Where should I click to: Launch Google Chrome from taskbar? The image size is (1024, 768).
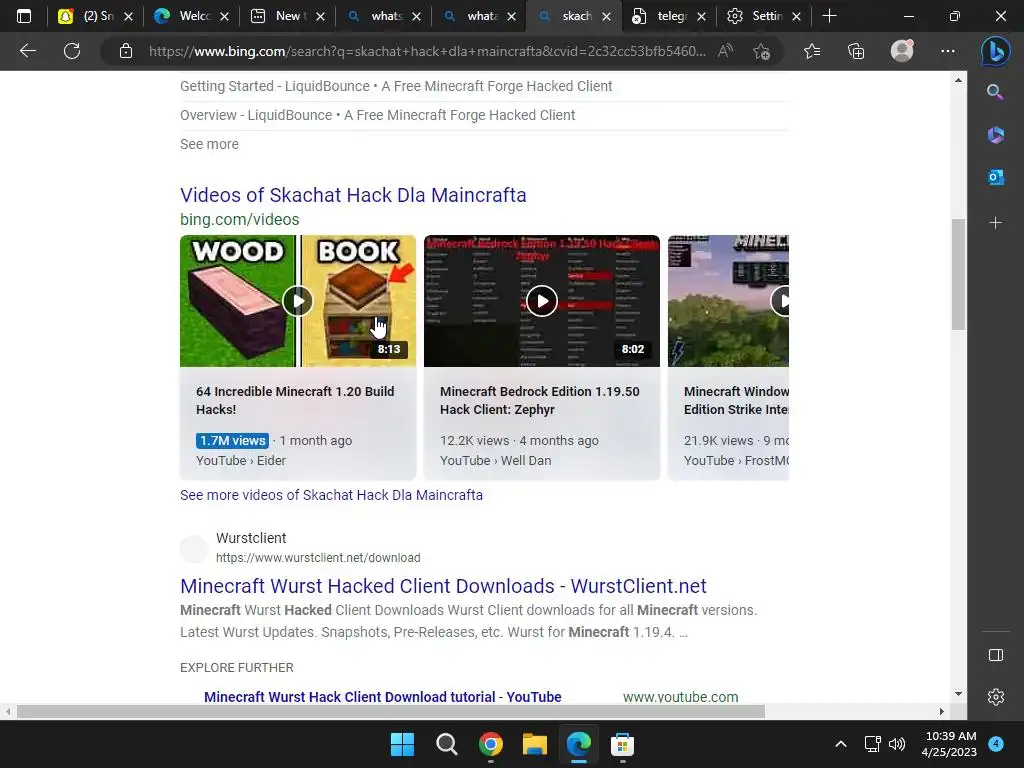[490, 744]
